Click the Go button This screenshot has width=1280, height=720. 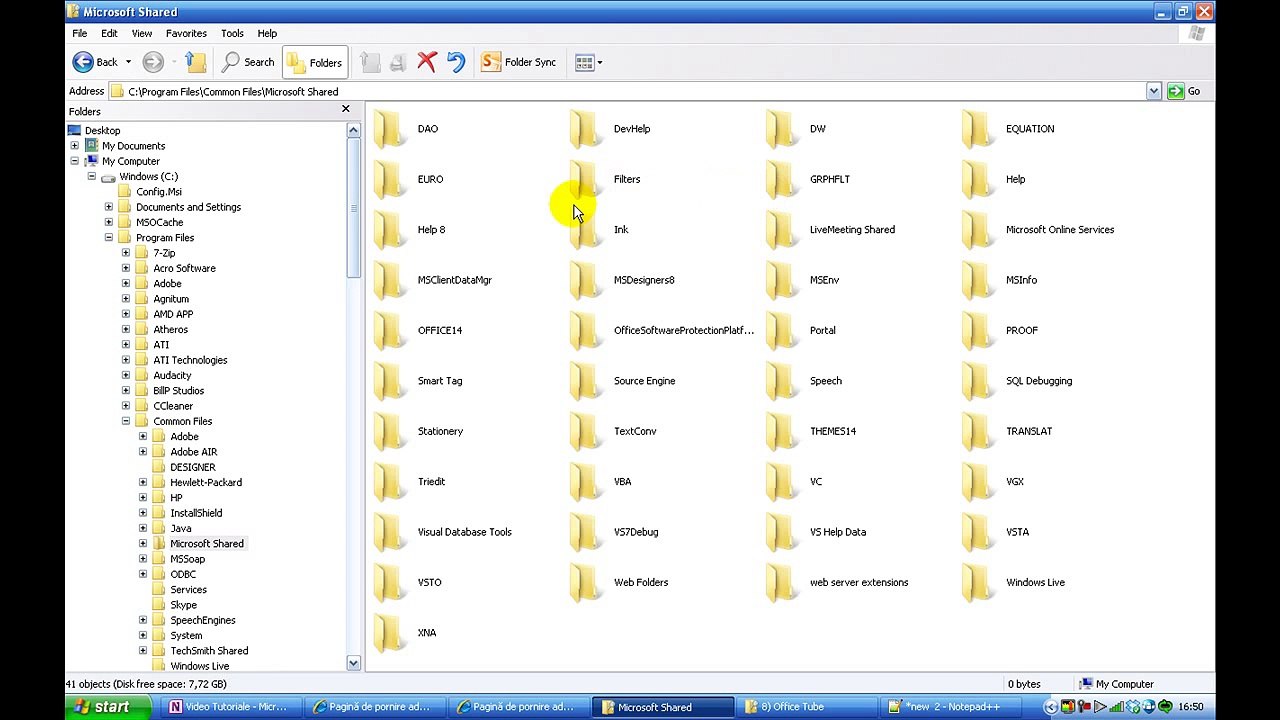pos(1185,91)
